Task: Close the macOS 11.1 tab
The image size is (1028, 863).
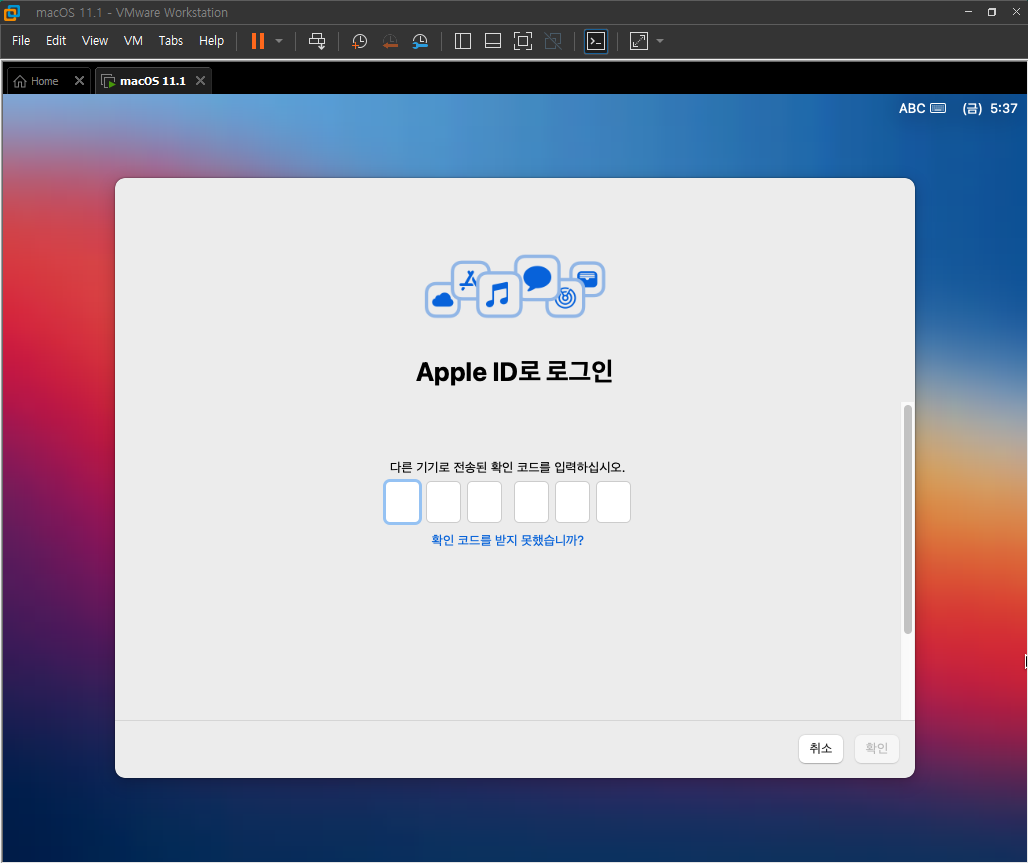Action: [201, 81]
